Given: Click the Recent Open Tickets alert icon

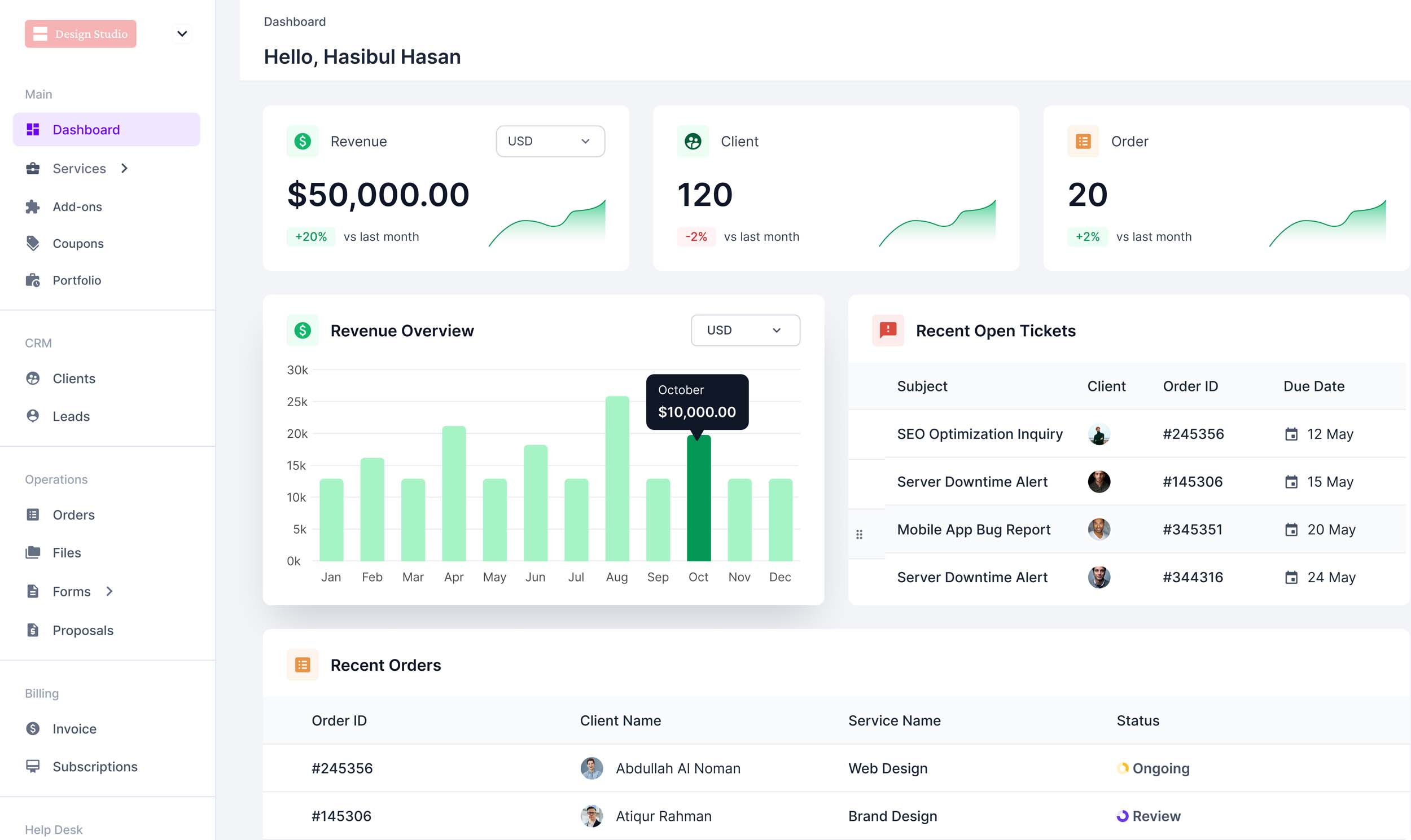Looking at the screenshot, I should pyautogui.click(x=887, y=330).
